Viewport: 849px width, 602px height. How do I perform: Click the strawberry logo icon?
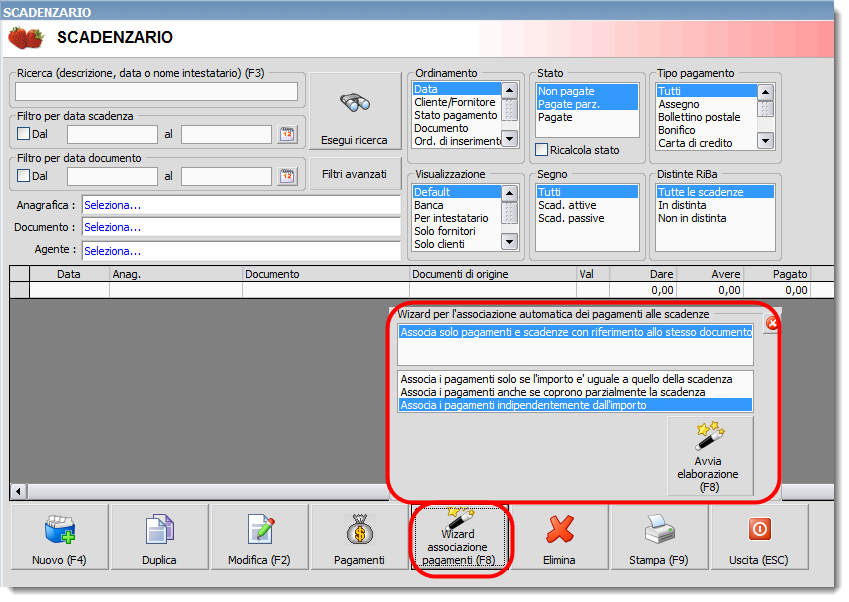[x=26, y=38]
